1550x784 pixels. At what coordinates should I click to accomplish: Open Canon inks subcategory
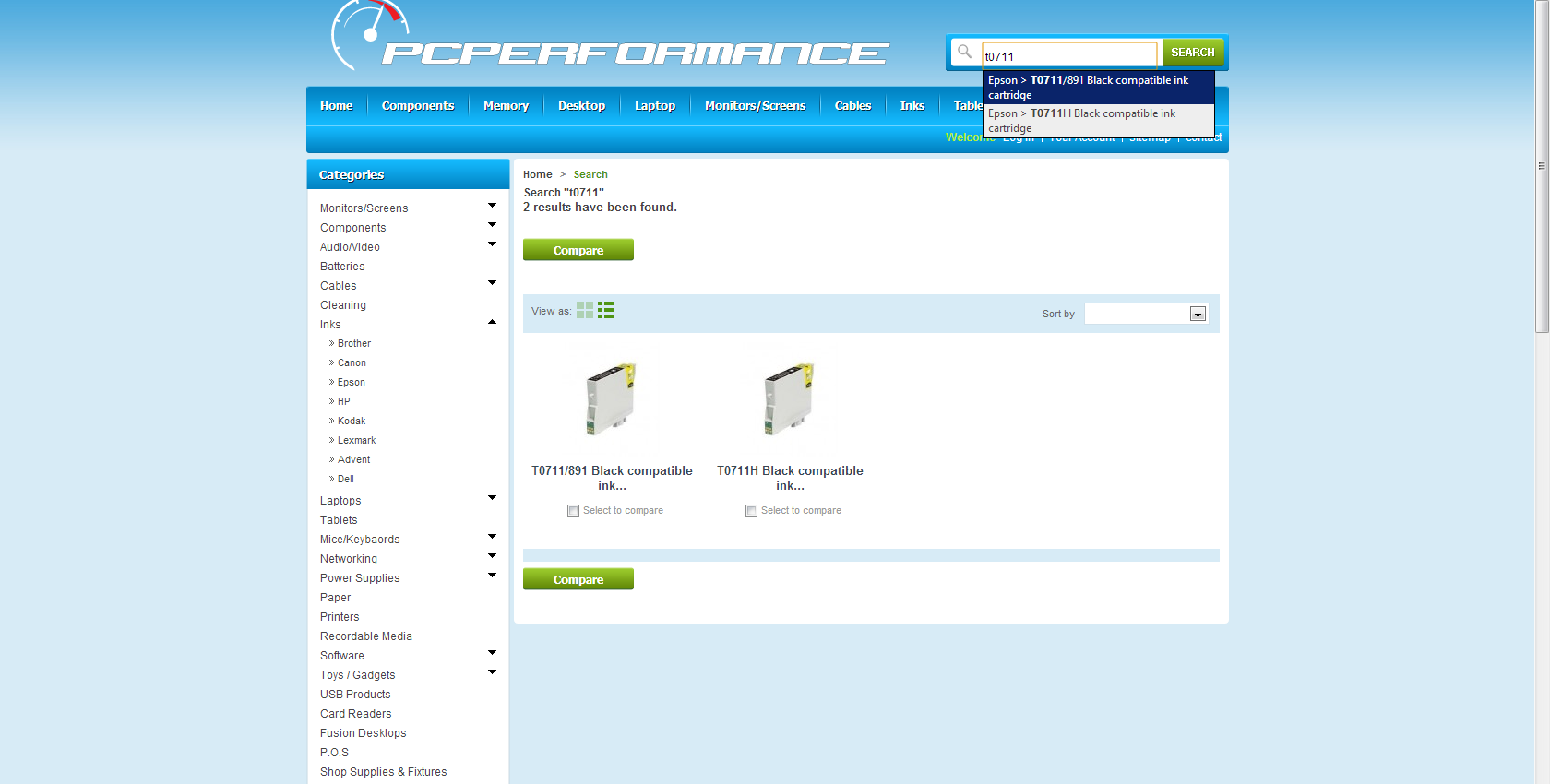[352, 362]
